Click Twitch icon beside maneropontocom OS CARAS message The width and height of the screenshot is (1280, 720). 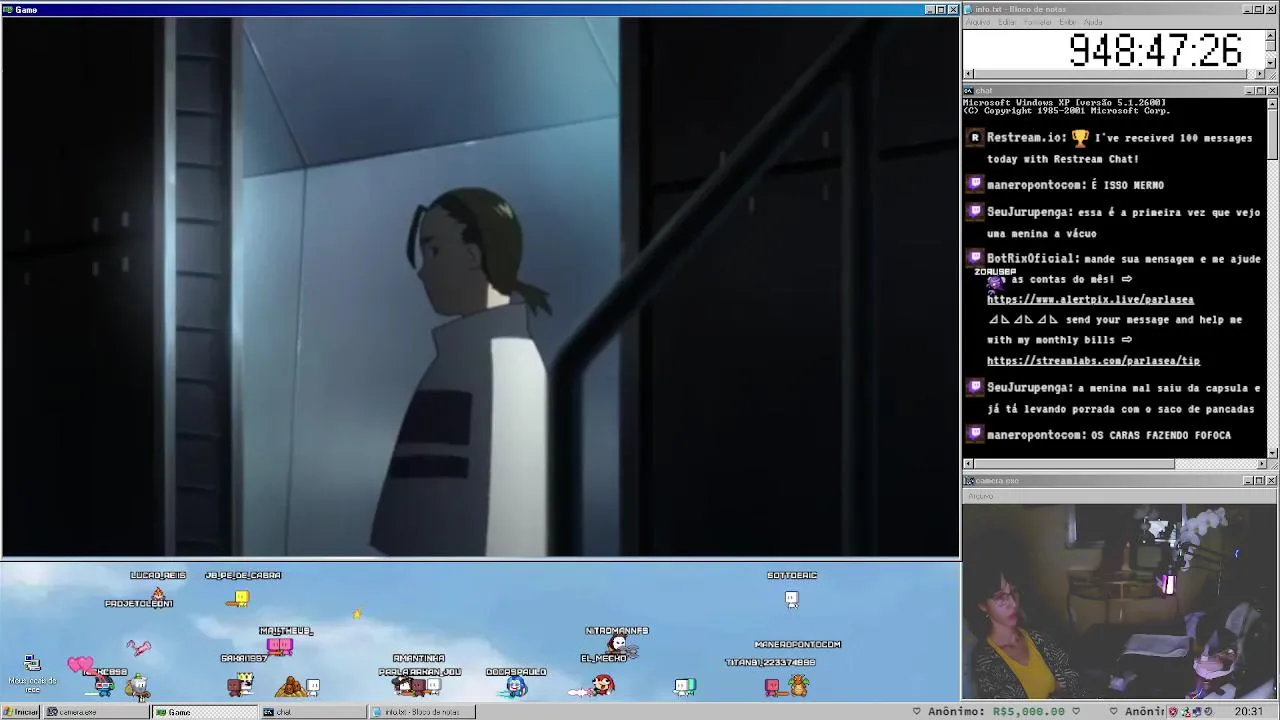(976, 434)
